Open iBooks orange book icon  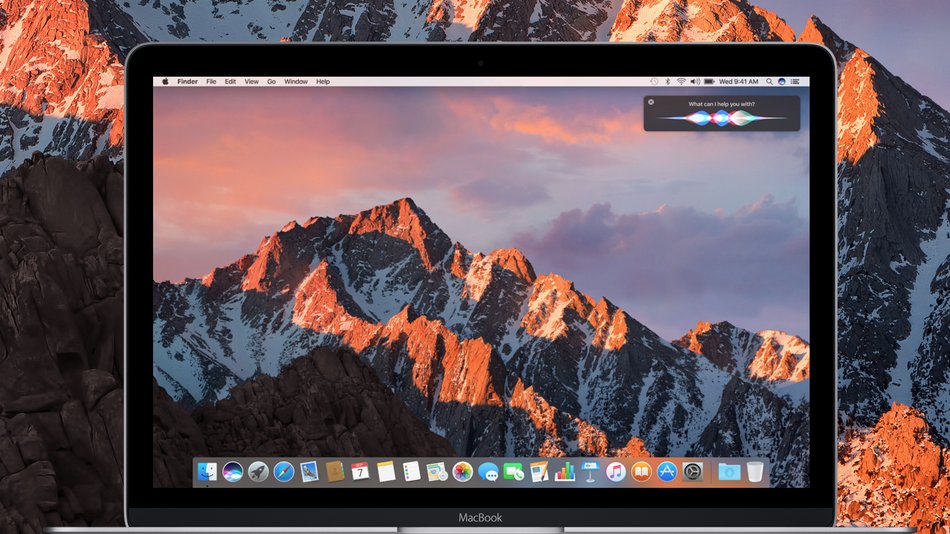(x=641, y=472)
